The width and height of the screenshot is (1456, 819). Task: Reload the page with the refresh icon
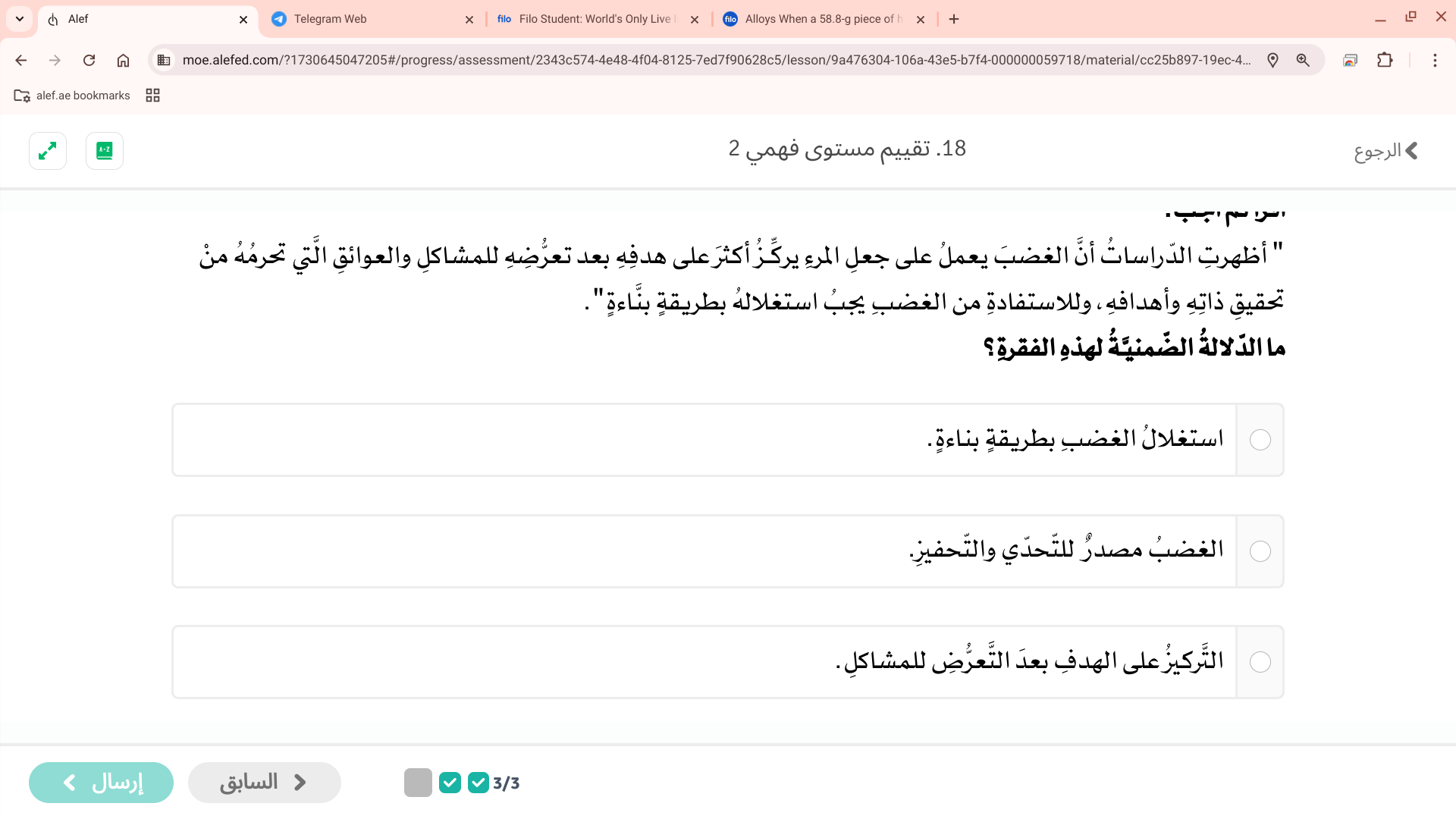point(89,60)
